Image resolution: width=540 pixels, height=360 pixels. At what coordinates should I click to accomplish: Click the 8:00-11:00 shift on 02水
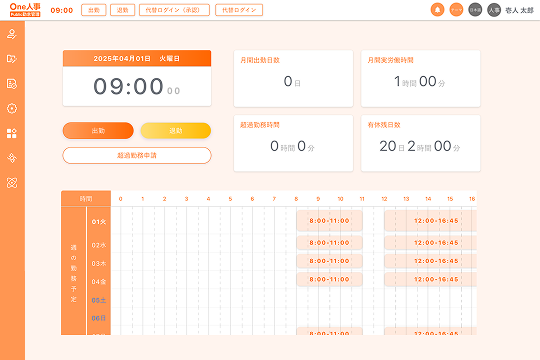coord(329,243)
